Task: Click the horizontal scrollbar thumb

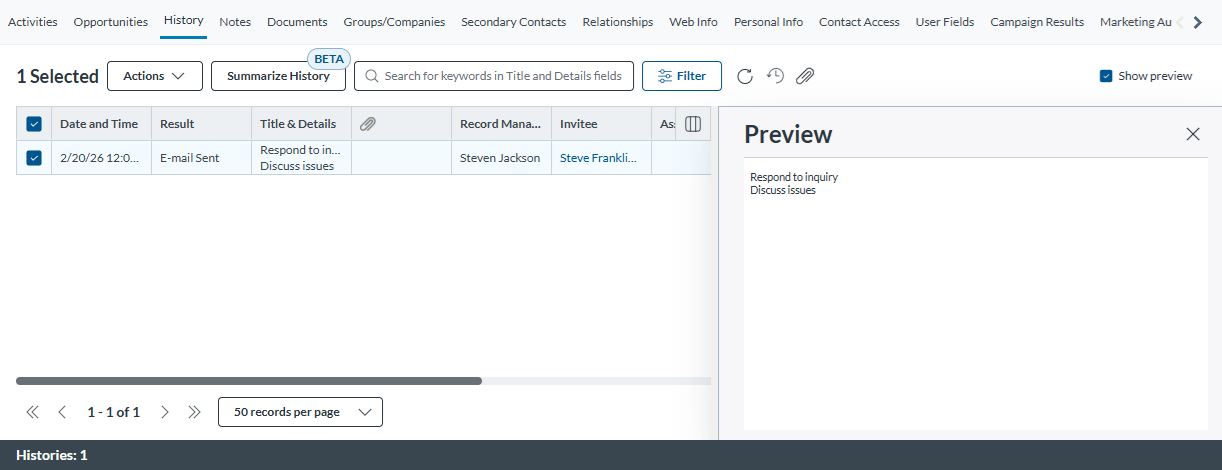Action: 249,381
